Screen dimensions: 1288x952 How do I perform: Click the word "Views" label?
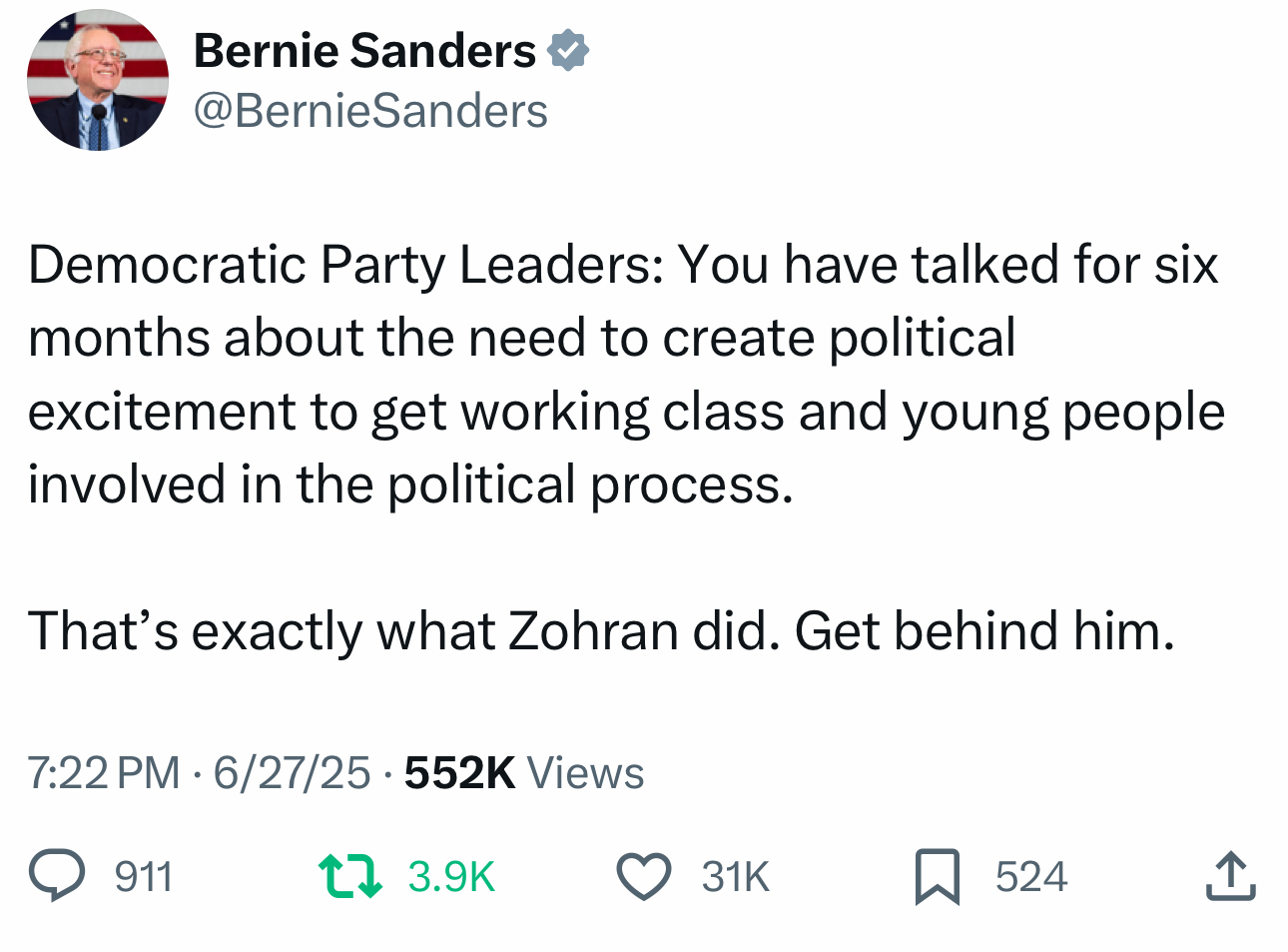click(585, 773)
